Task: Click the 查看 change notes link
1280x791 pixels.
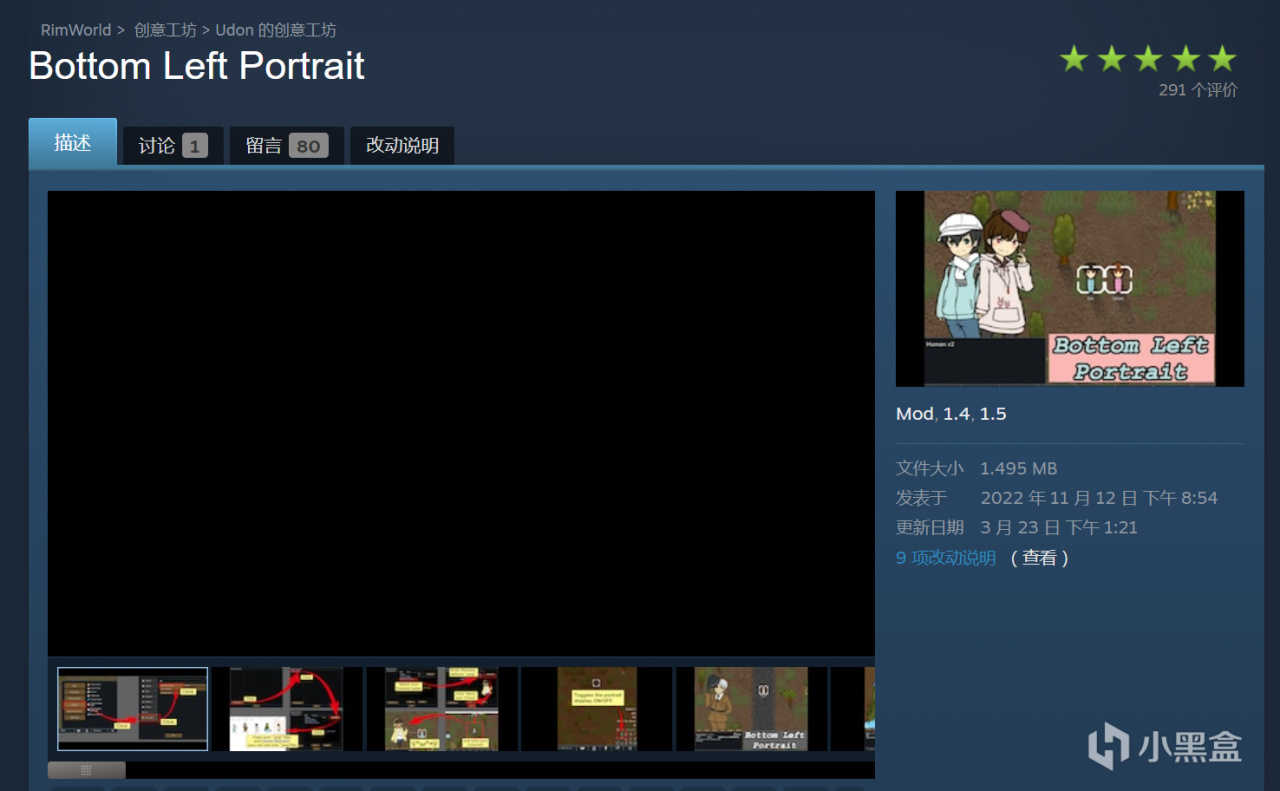Action: click(x=1040, y=558)
